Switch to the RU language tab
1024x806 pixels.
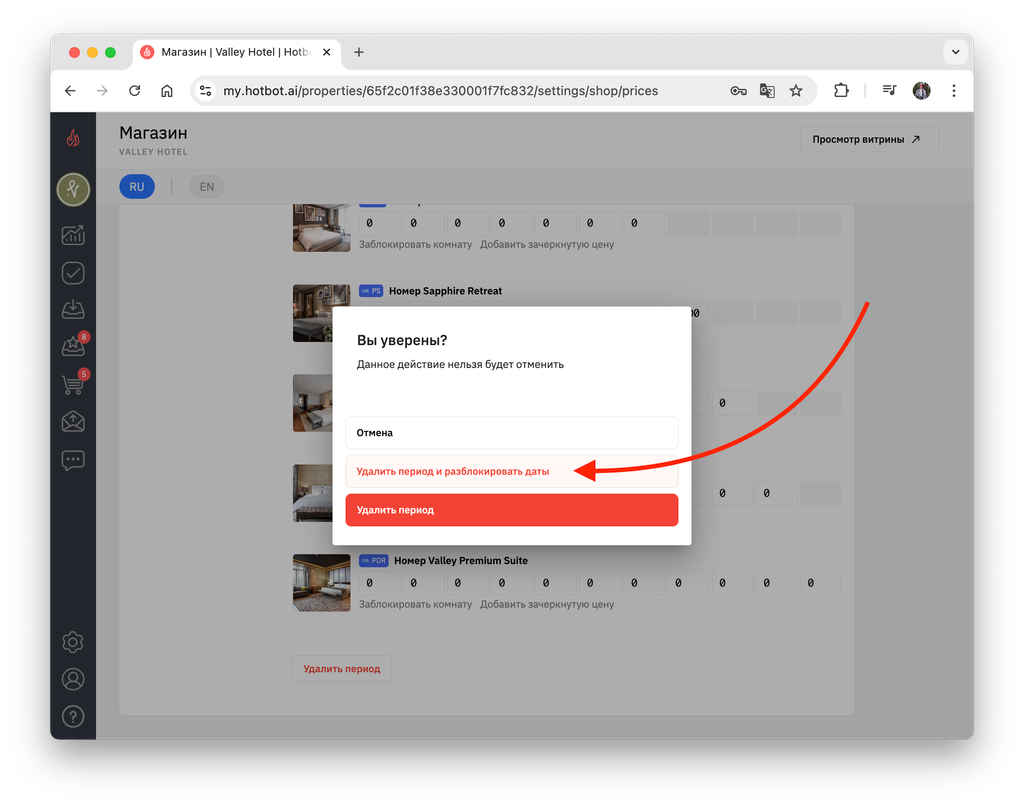pyautogui.click(x=136, y=187)
